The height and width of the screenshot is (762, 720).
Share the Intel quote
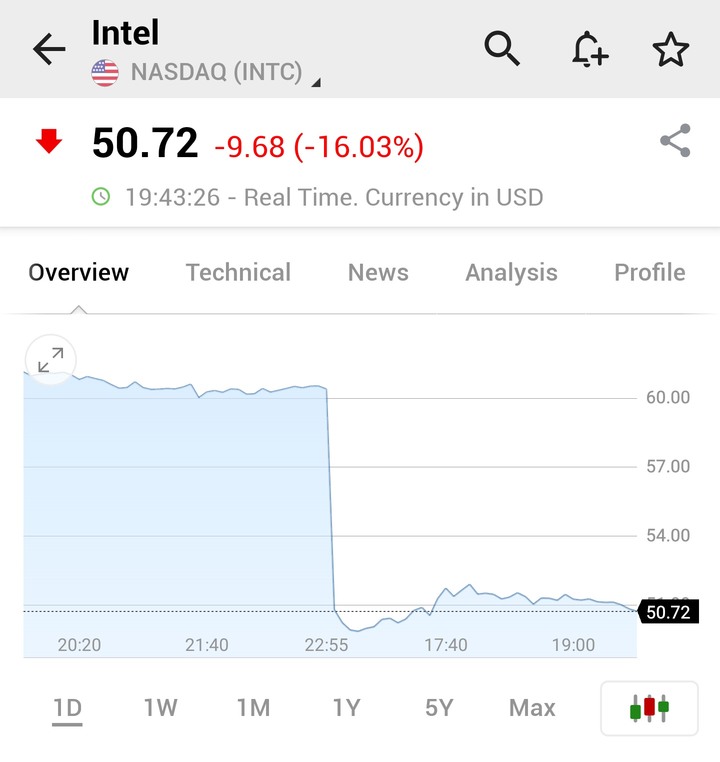[675, 140]
